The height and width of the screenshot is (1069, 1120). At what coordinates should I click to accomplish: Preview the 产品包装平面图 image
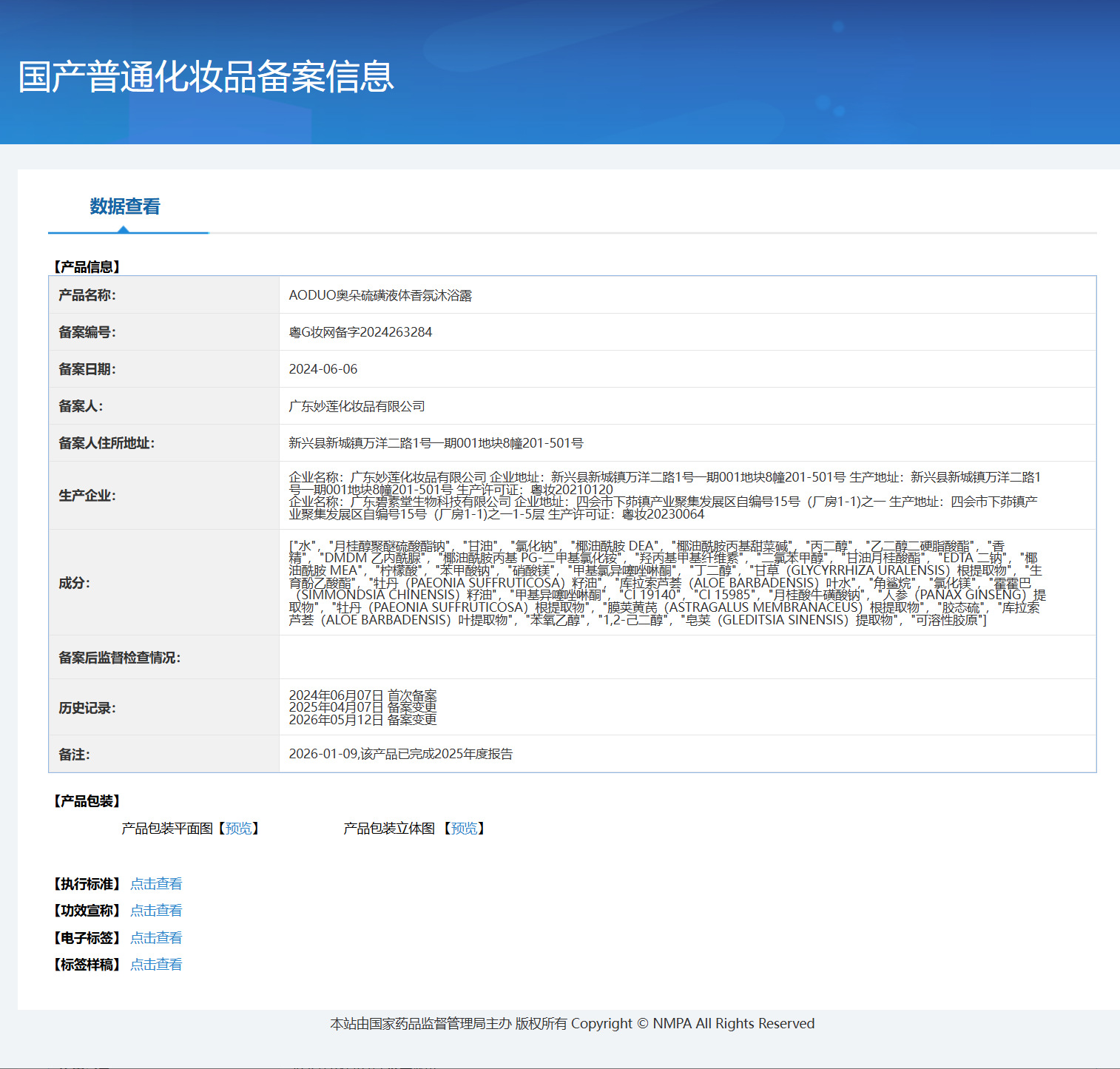coord(238,829)
